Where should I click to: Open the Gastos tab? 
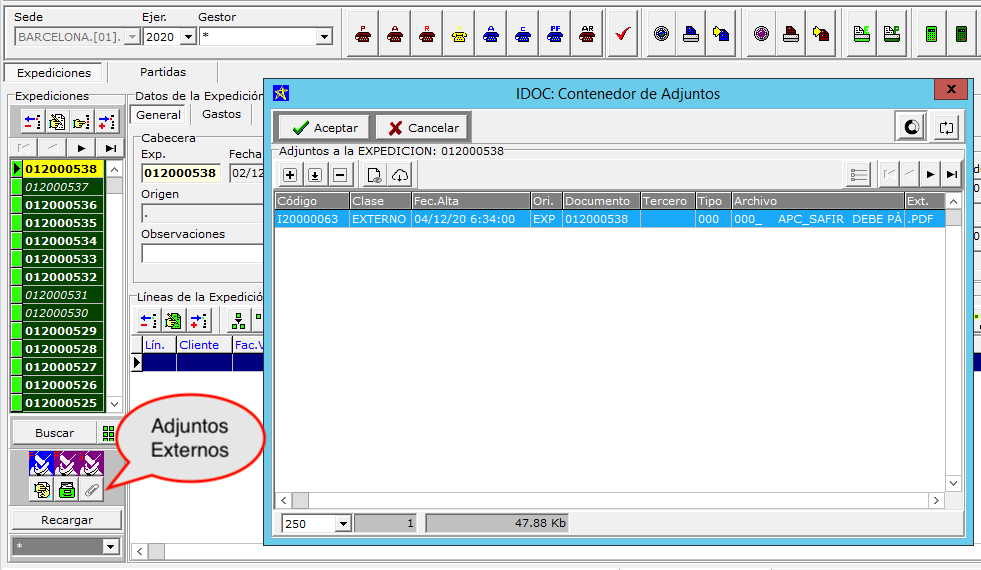point(221,115)
